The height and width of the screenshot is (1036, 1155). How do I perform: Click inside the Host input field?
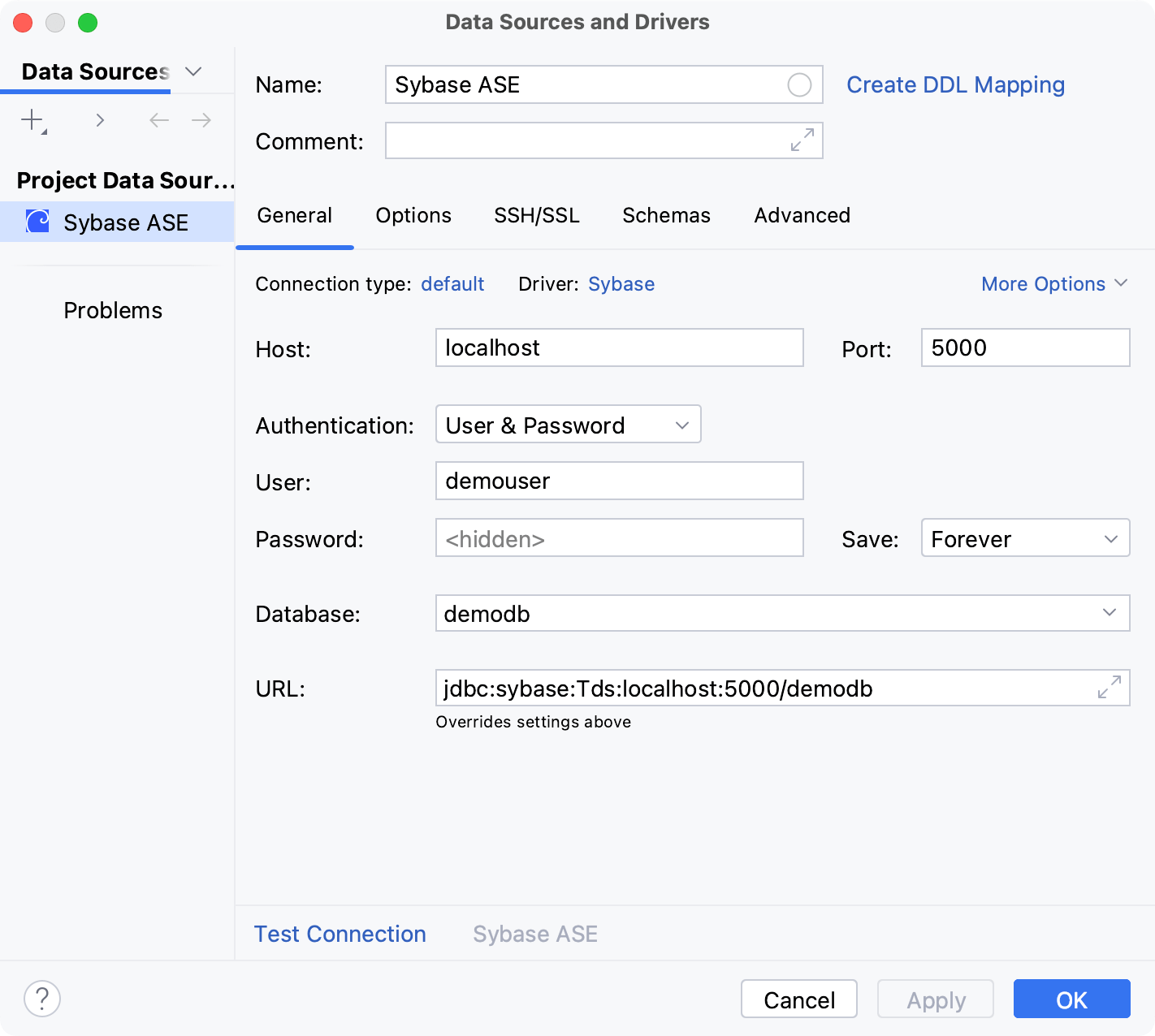619,347
